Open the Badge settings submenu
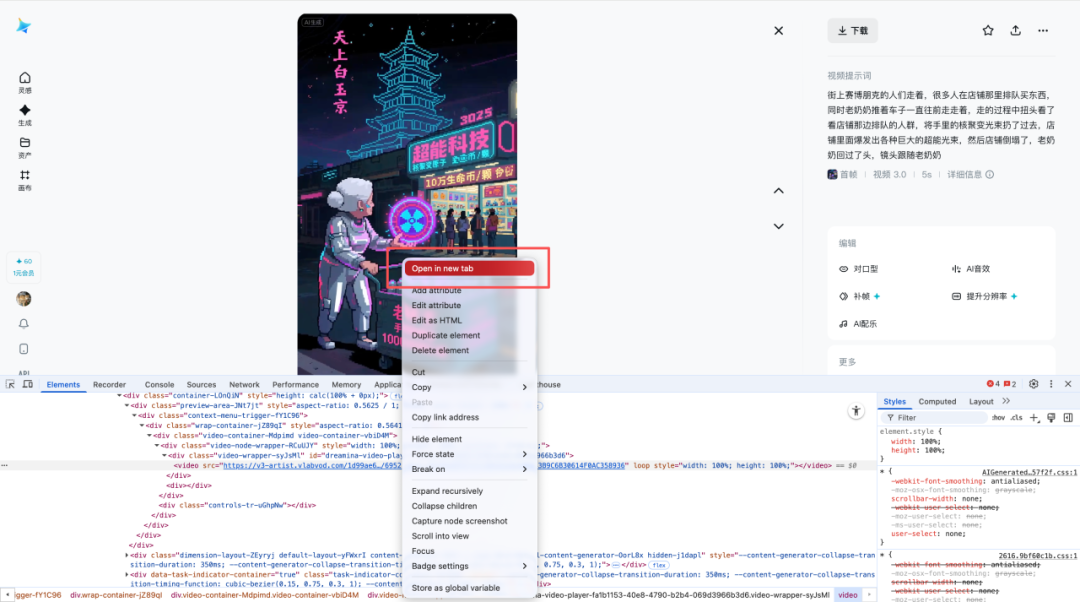 click(469, 566)
